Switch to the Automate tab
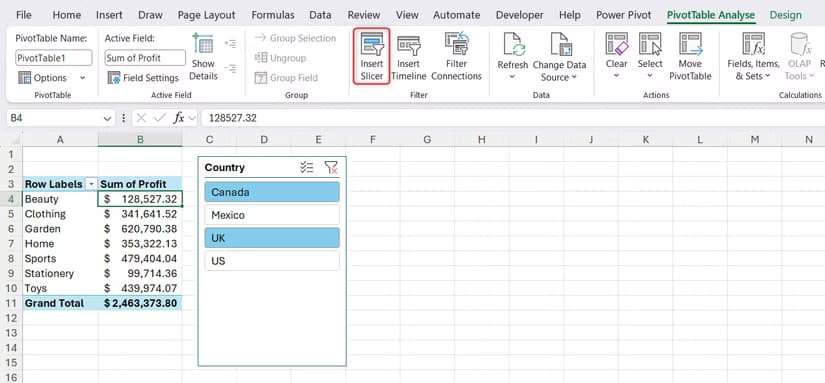Viewport: 825px width, 383px height. [x=456, y=15]
